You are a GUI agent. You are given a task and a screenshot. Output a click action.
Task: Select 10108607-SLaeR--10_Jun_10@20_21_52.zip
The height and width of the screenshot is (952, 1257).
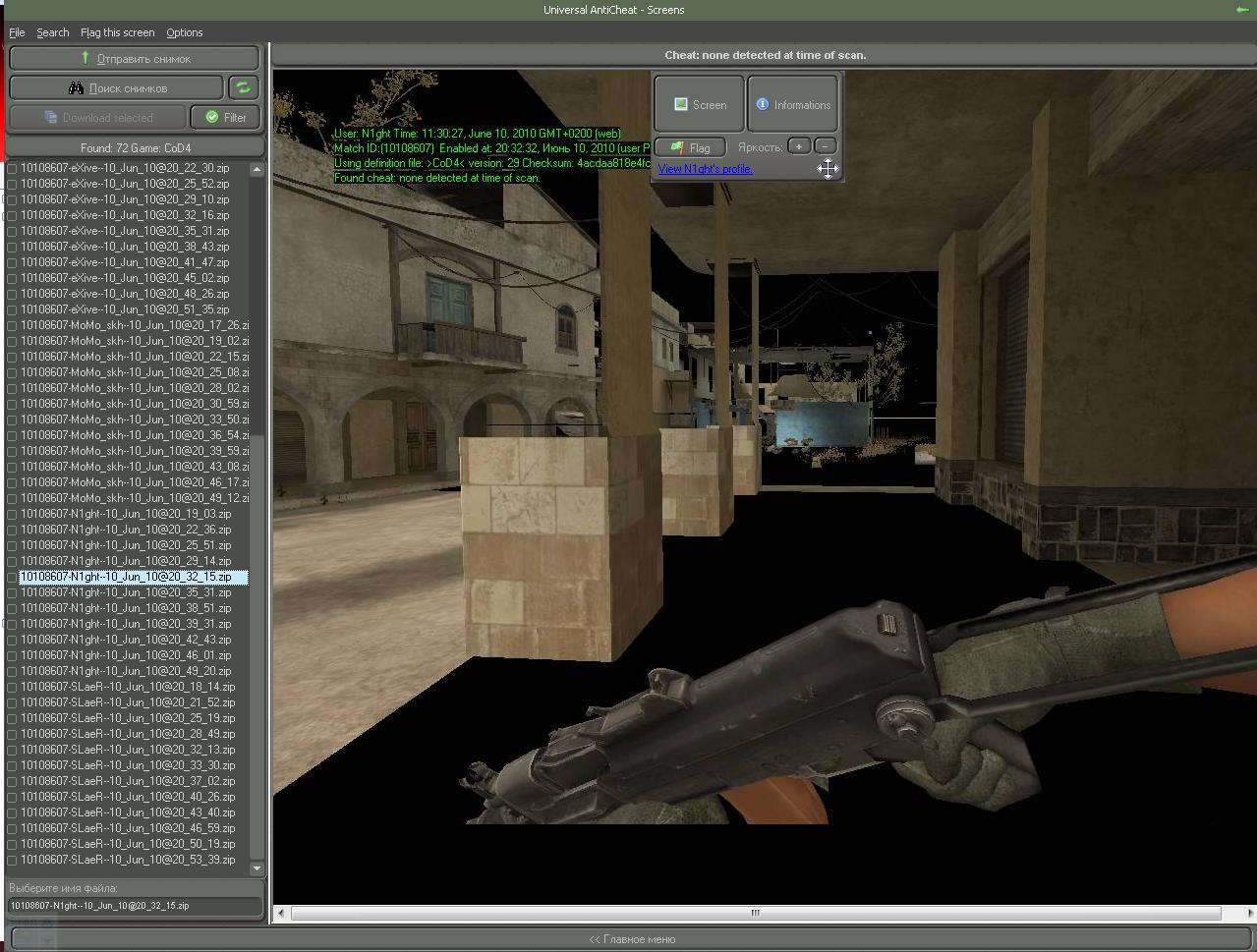128,702
